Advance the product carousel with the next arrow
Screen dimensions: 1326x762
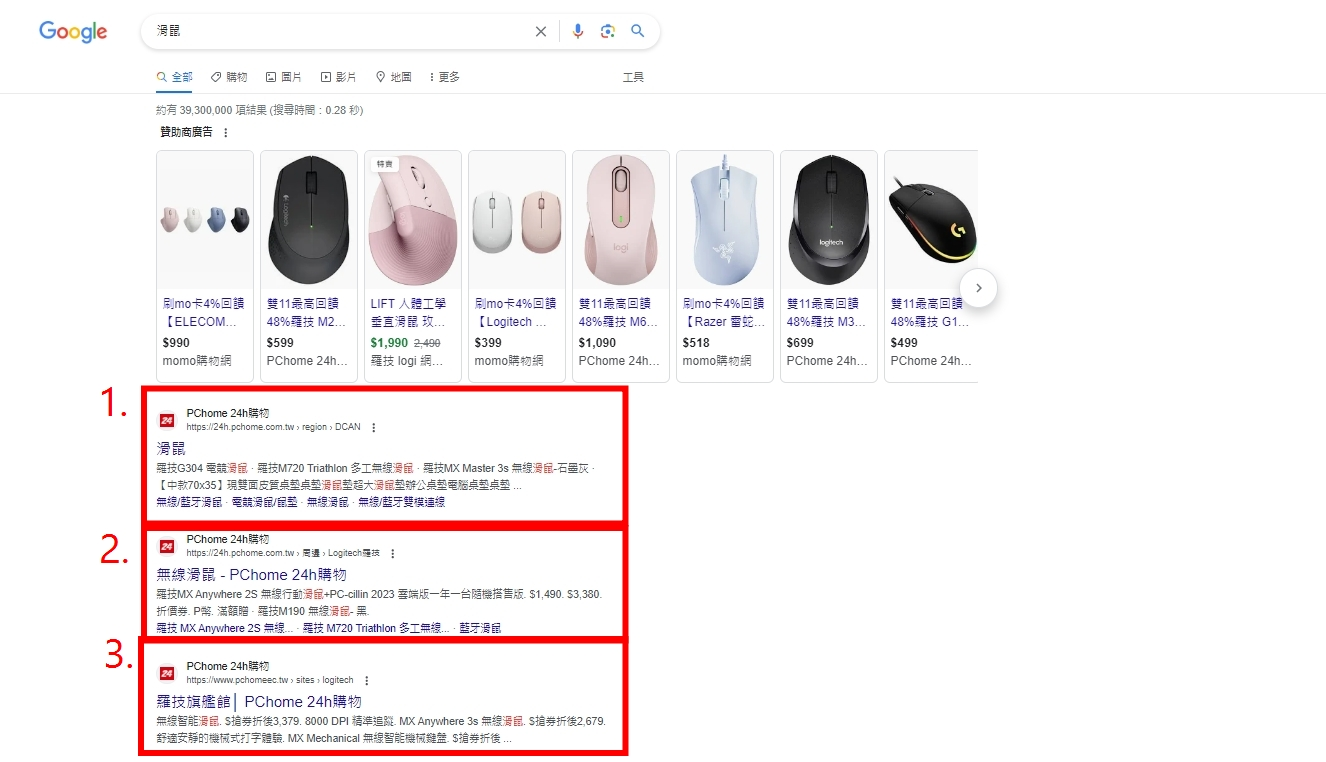979,288
